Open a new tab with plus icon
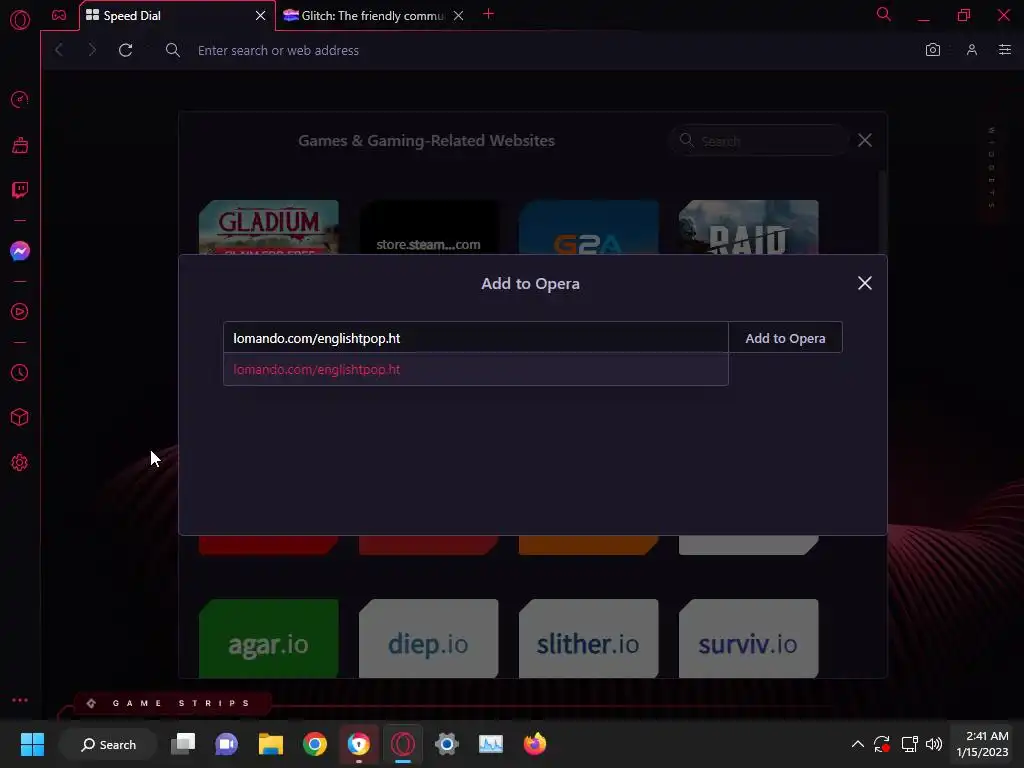The height and width of the screenshot is (768, 1024). pyautogui.click(x=488, y=14)
